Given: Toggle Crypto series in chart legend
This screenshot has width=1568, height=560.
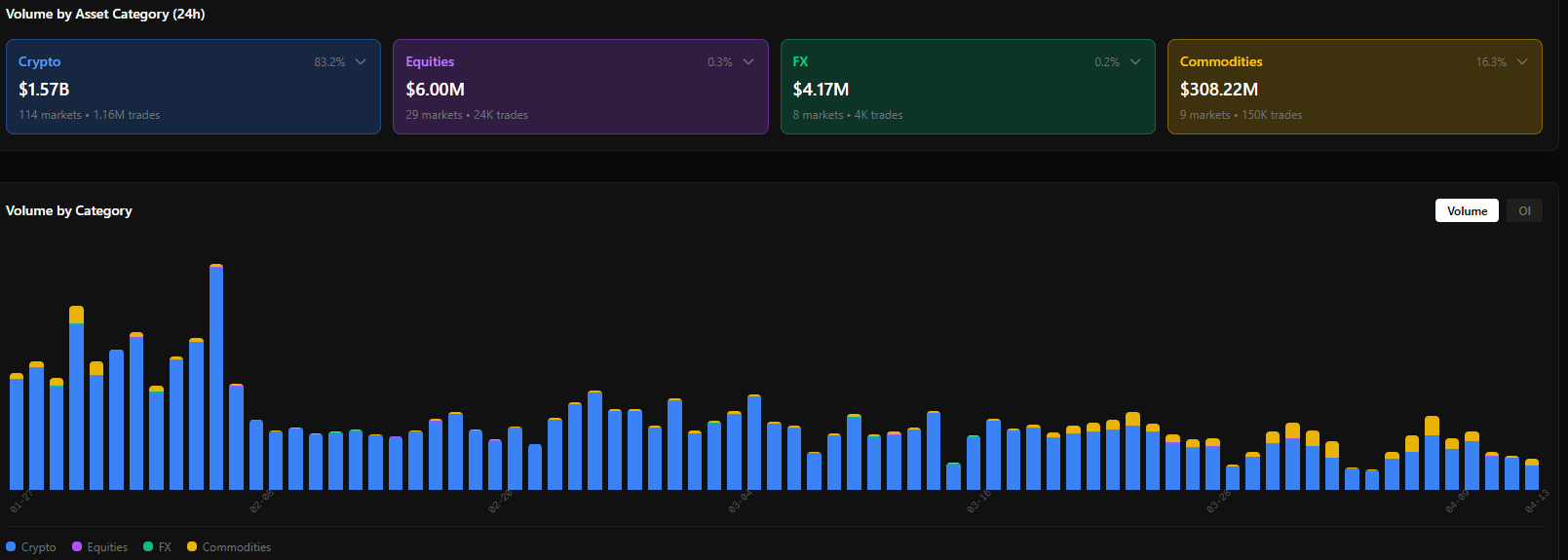Looking at the screenshot, I should [38, 547].
